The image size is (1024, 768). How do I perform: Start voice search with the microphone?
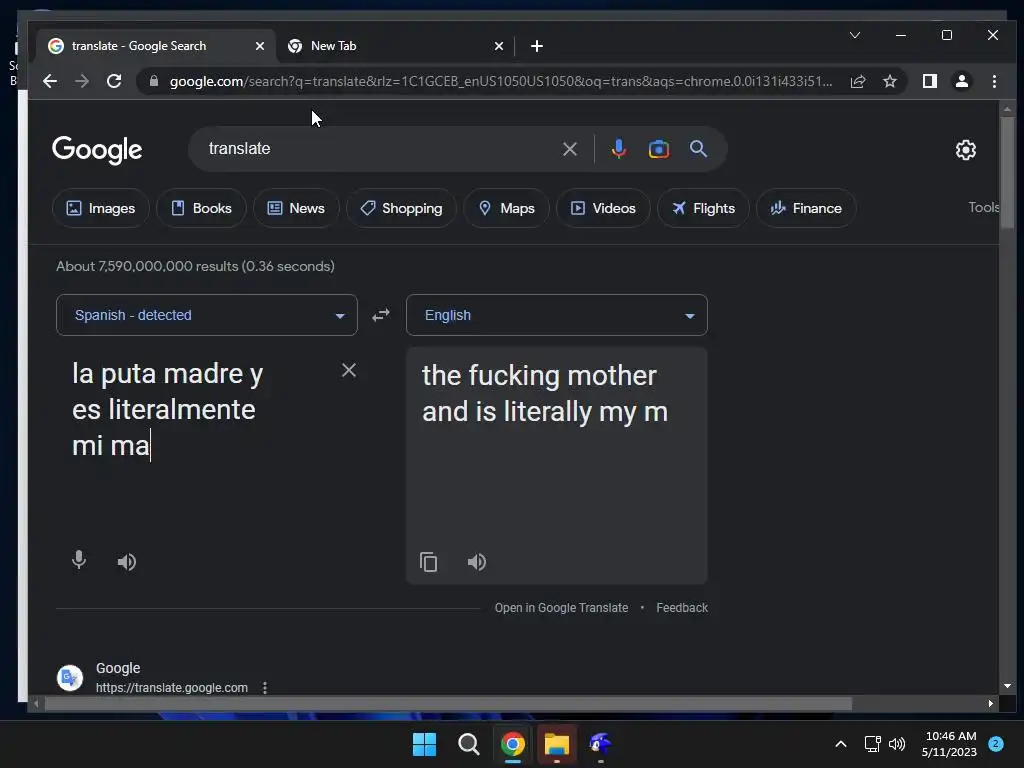point(618,149)
